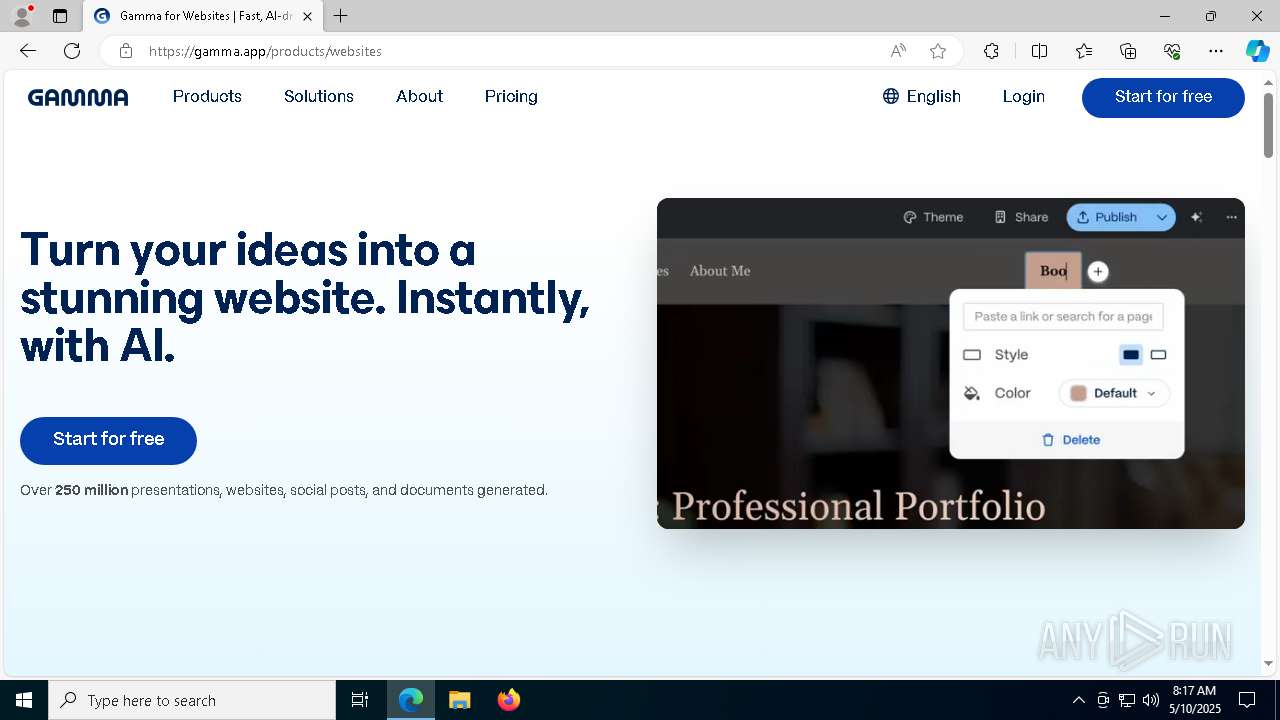Open the browser Extensions icon
Viewport: 1280px width, 720px height.
click(x=991, y=51)
